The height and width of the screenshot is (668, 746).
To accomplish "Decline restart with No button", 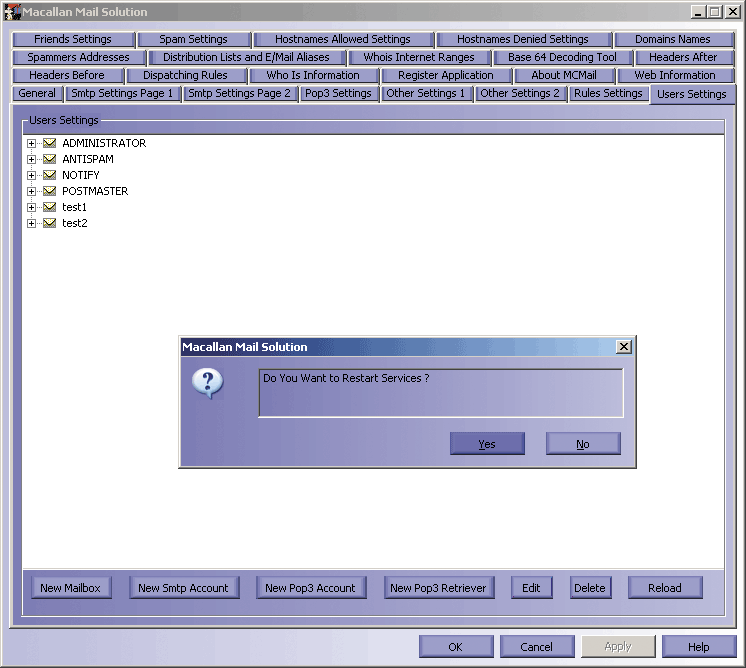I will [x=583, y=443].
